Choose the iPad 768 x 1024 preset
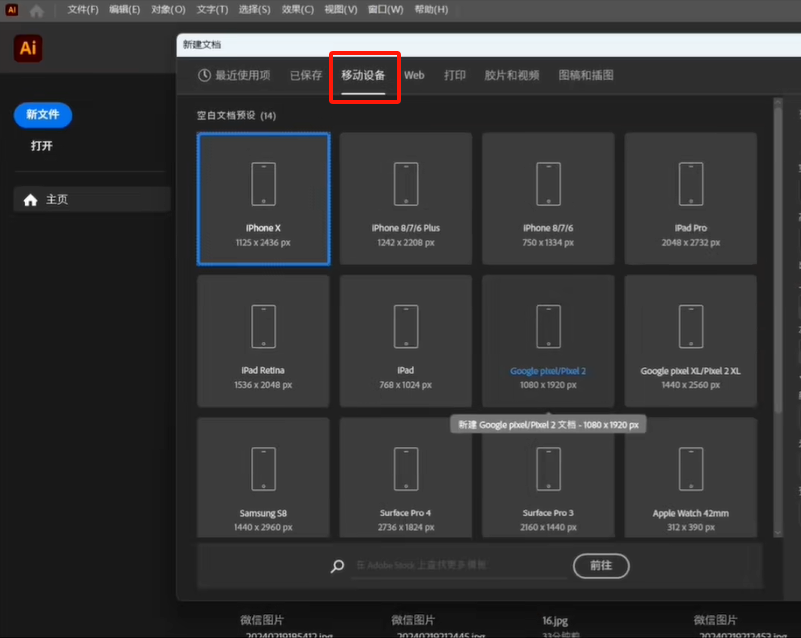The height and width of the screenshot is (638, 801). click(406, 341)
